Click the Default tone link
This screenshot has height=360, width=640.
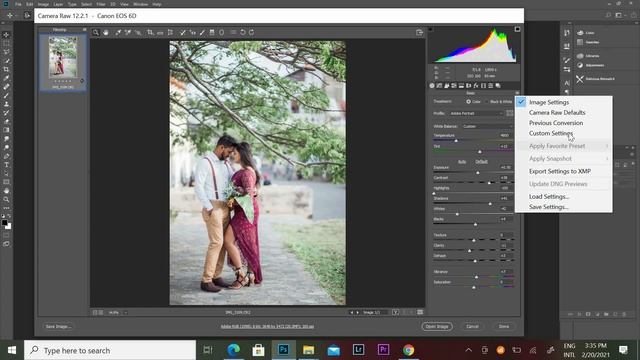pos(481,162)
